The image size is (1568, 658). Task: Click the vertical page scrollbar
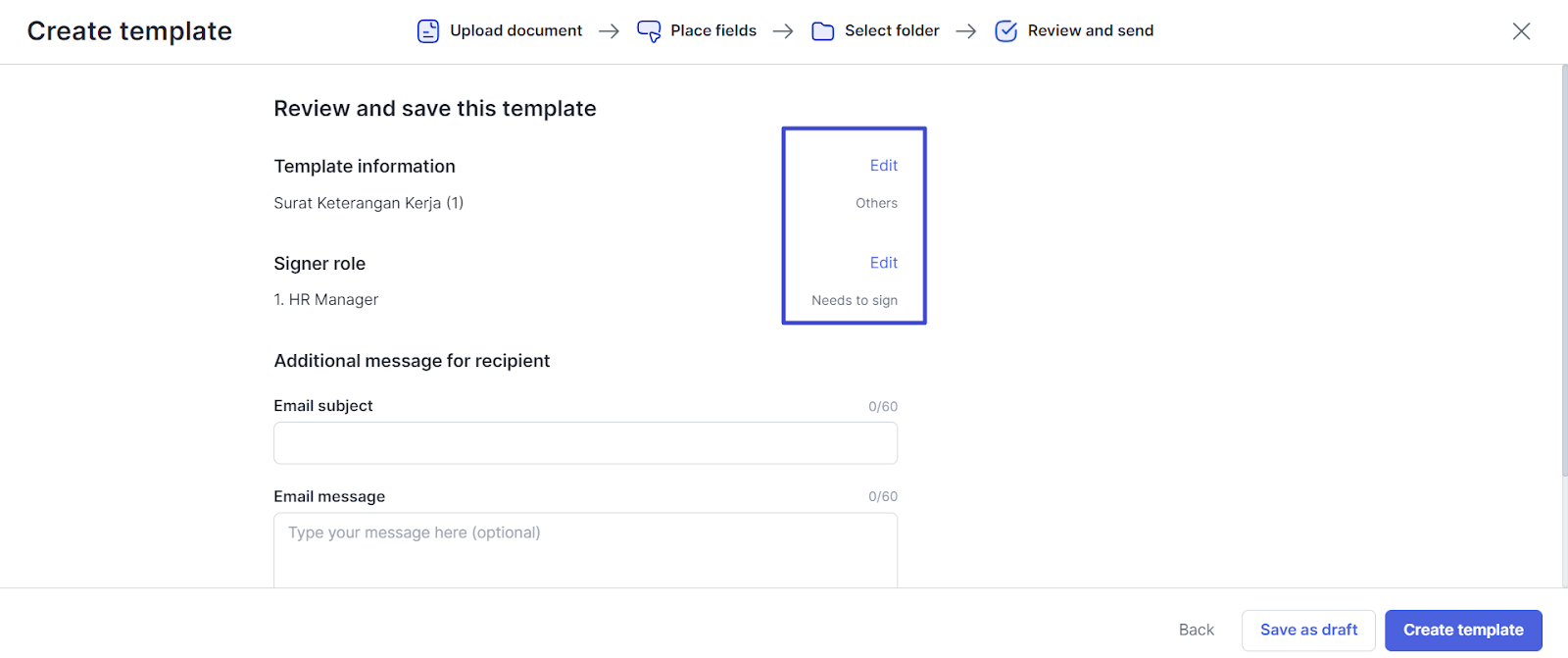tap(1564, 270)
